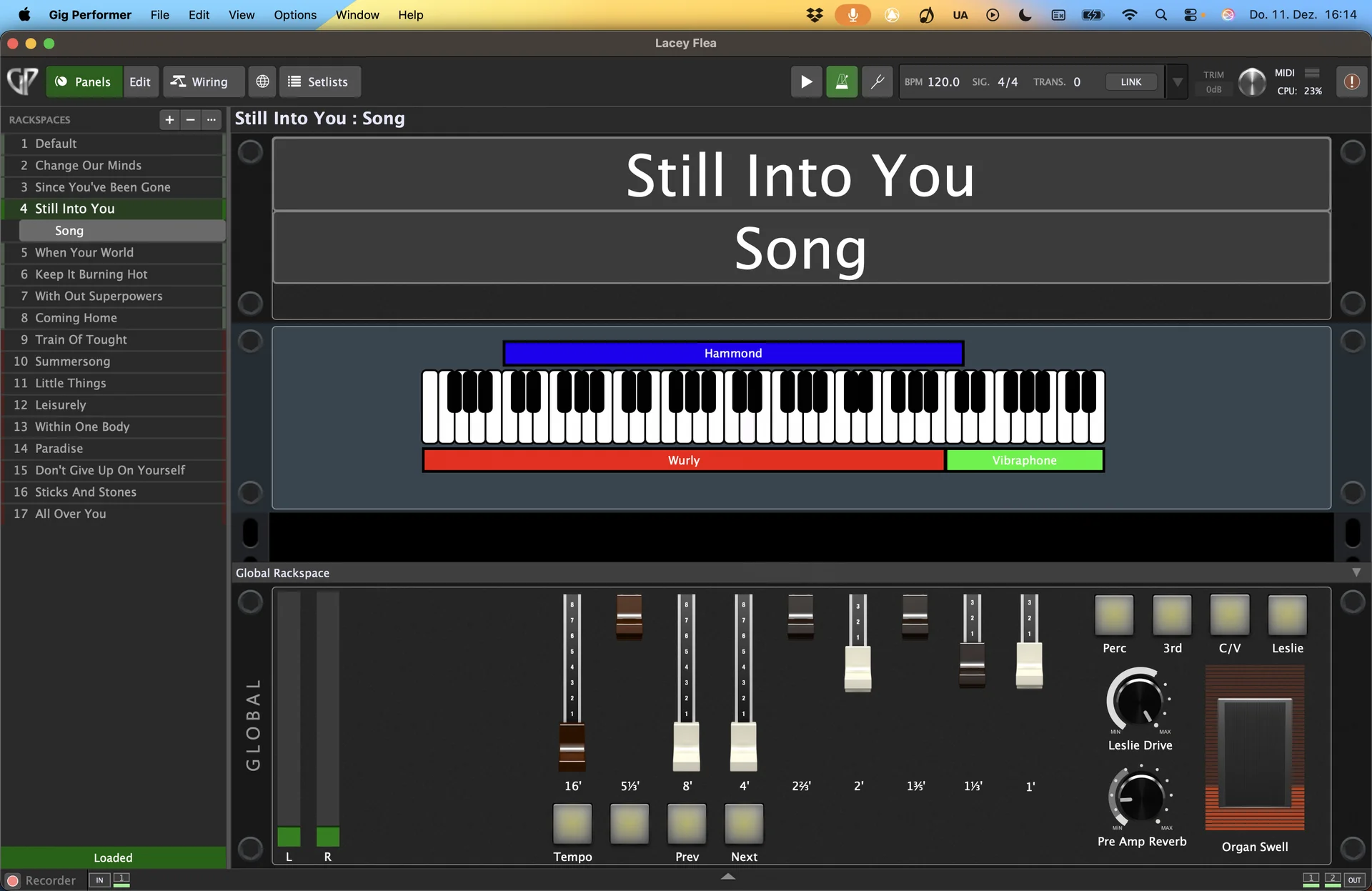Click the Prev pad button
Viewport: 1372px width, 891px height.
coord(687,824)
